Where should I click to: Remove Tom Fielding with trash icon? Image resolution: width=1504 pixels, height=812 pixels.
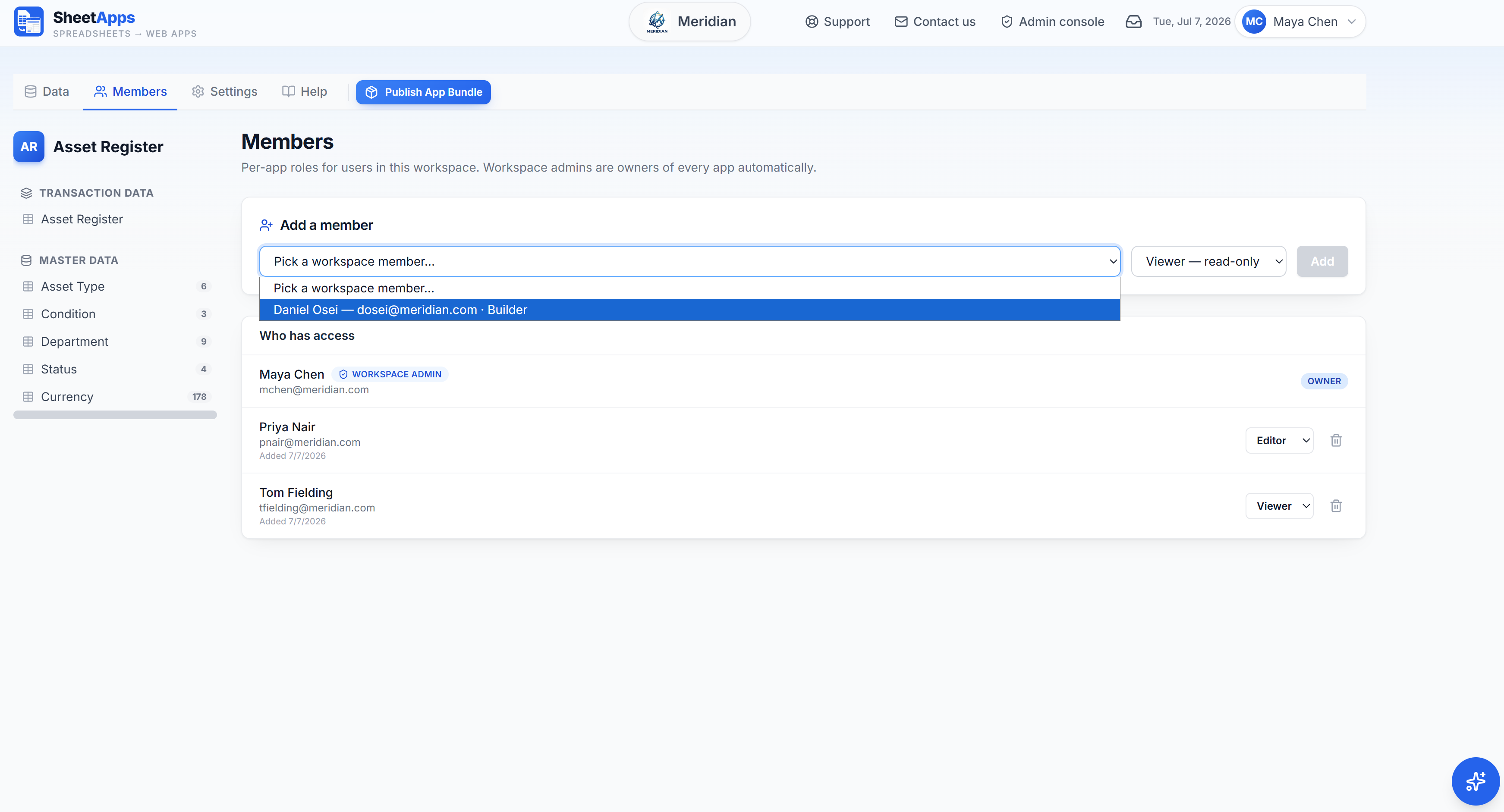click(x=1336, y=505)
